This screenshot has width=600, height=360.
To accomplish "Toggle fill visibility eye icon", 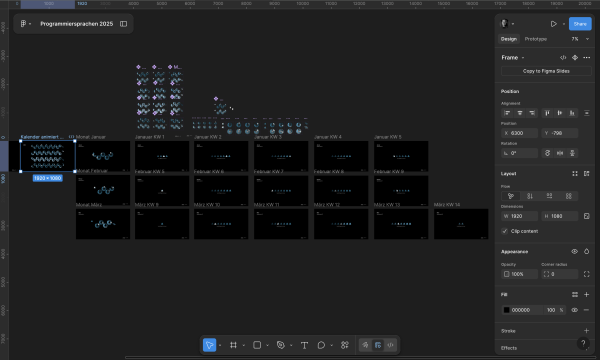I will tap(574, 310).
